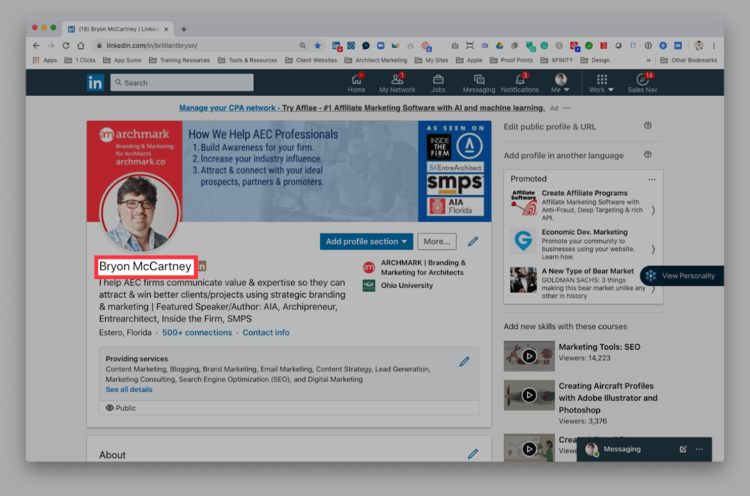Edit profile intro with pencil icon
Screen dimensions: 750x496
[473, 242]
